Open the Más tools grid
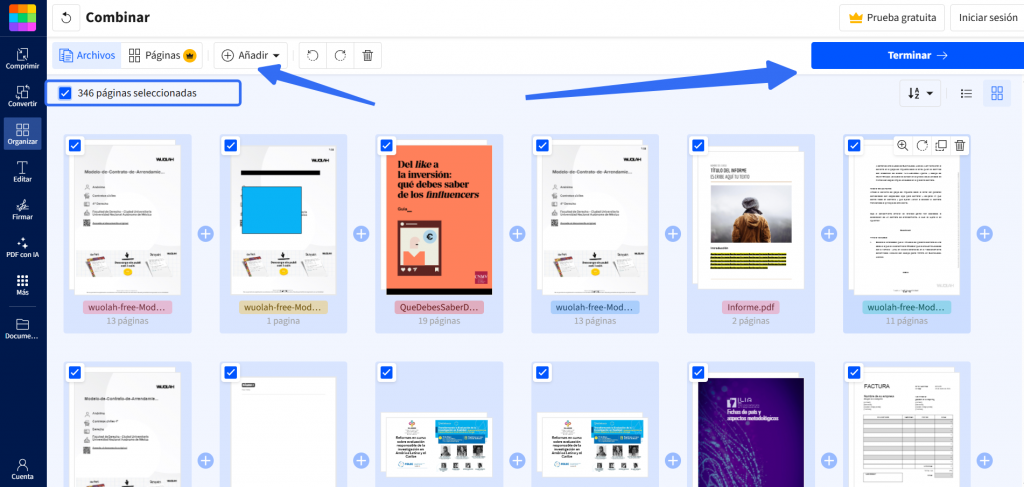The height and width of the screenshot is (487, 1024). pyautogui.click(x=22, y=285)
